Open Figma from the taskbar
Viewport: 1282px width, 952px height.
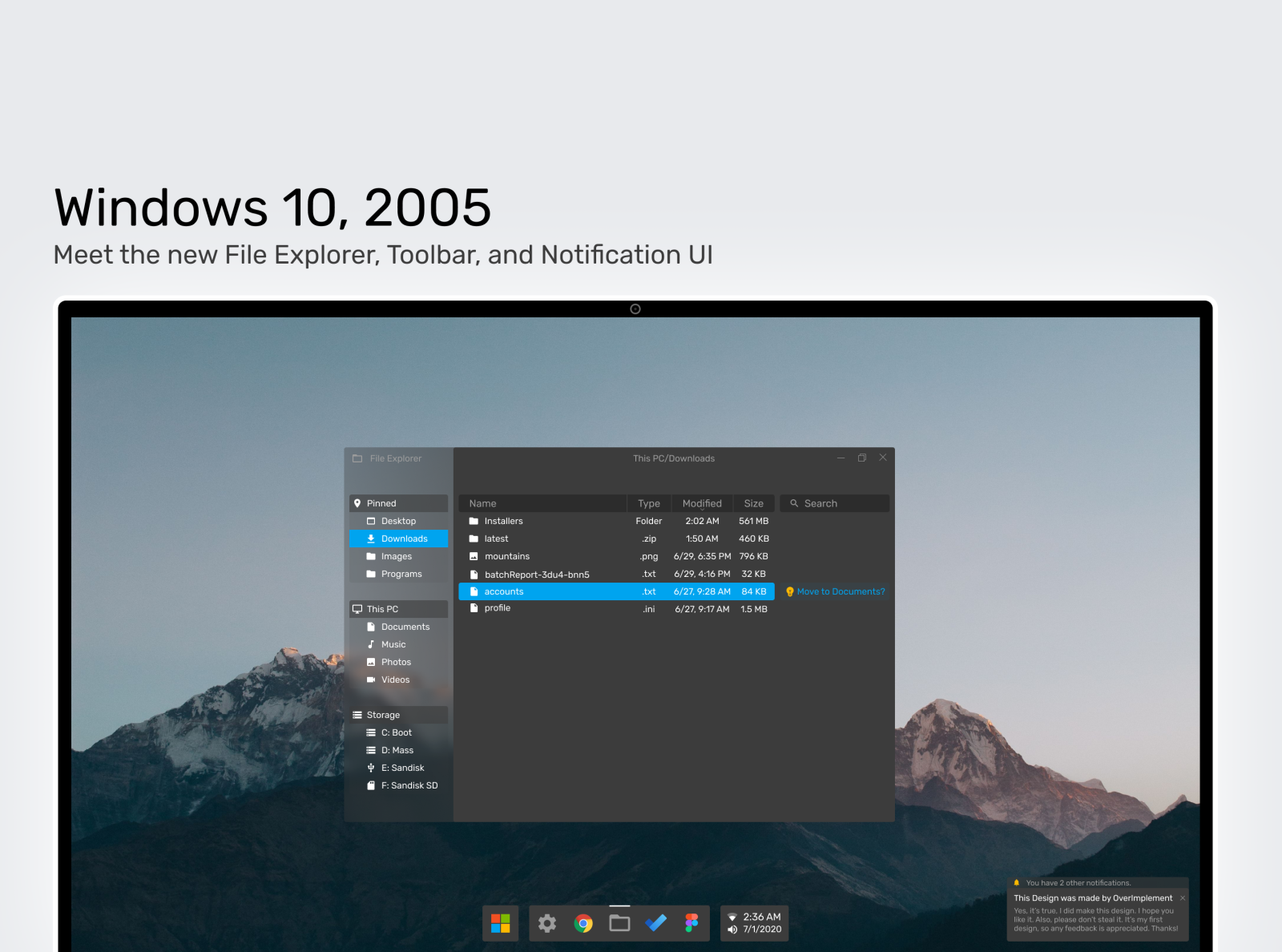click(x=691, y=923)
